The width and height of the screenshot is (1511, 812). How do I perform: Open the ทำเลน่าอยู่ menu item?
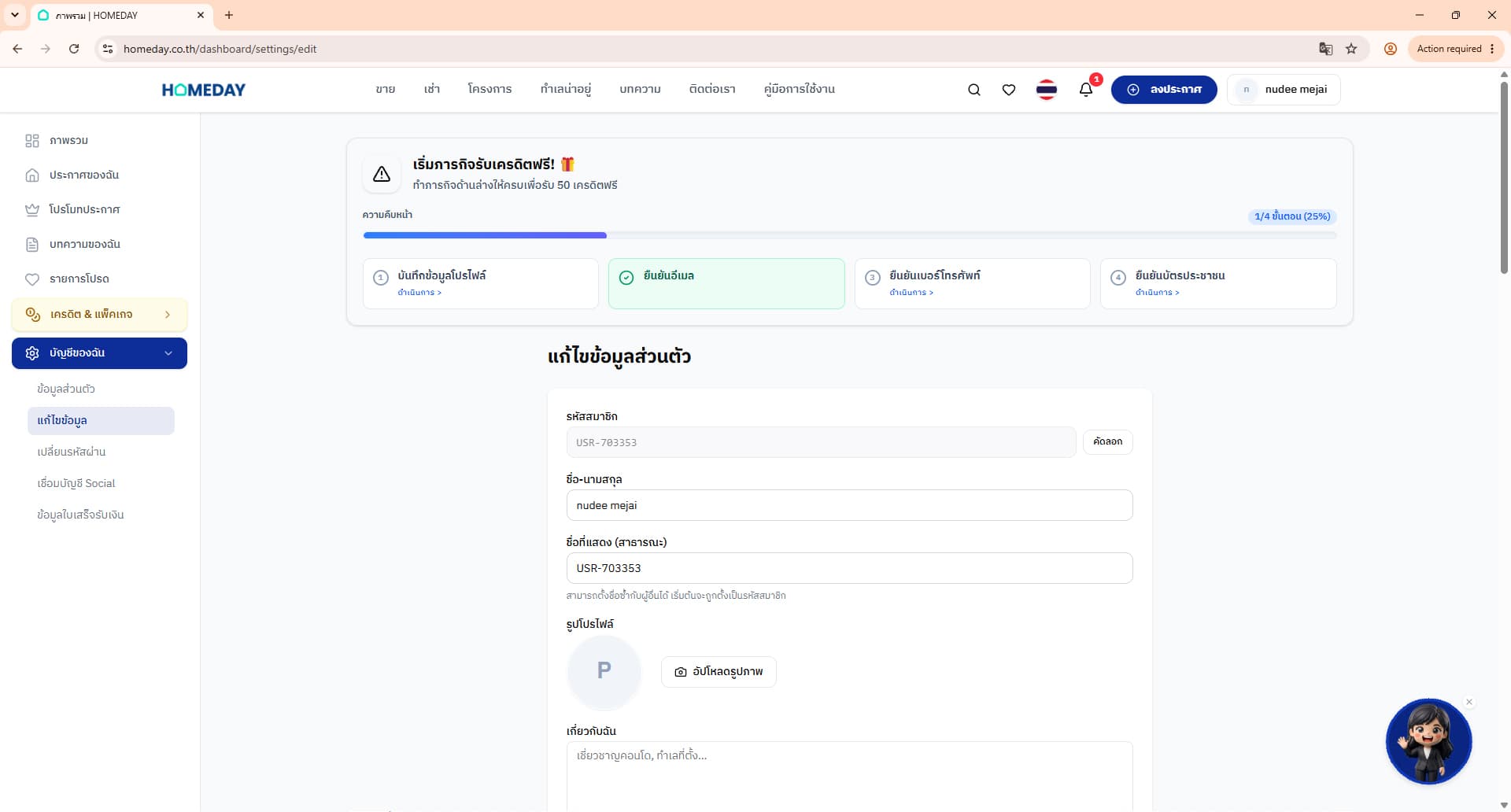coord(565,89)
